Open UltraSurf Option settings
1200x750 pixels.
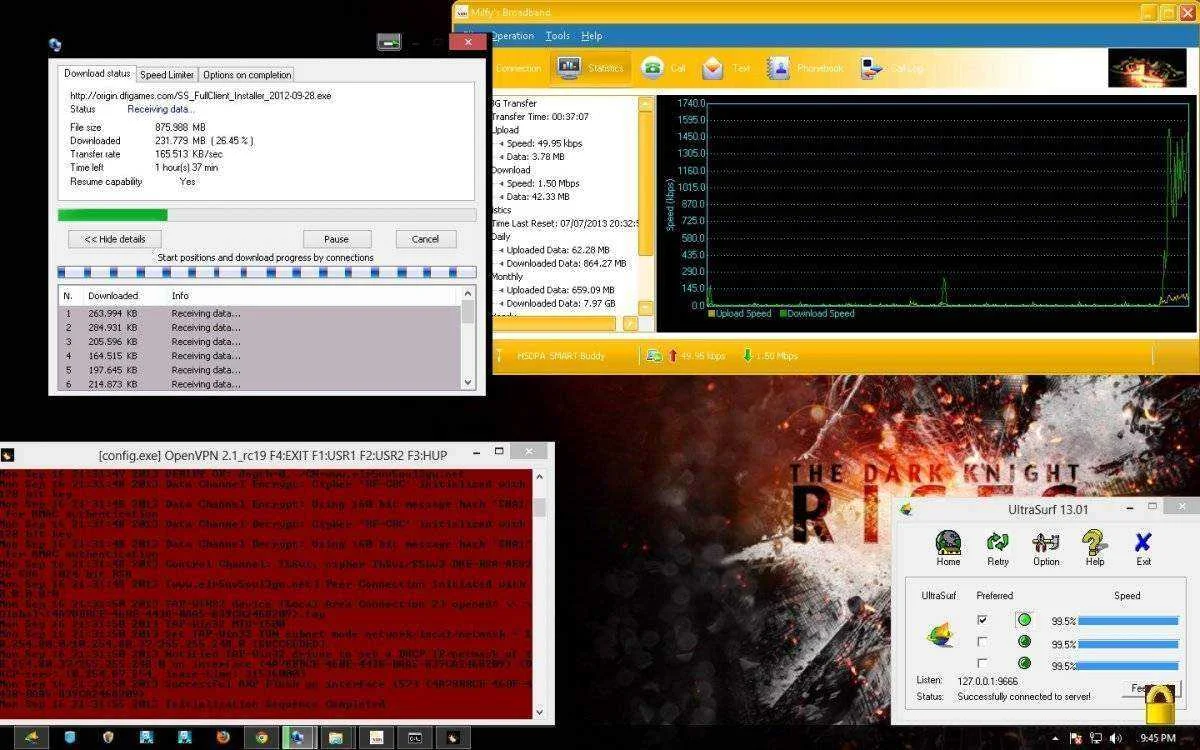[x=1046, y=549]
